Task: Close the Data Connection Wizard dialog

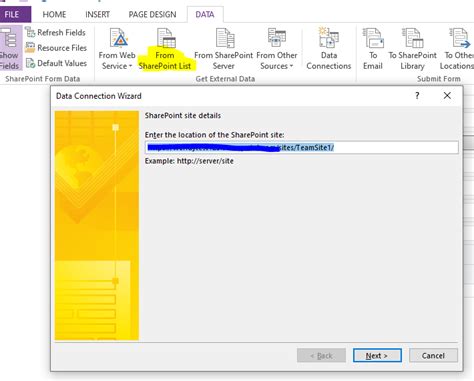Action: (447, 96)
